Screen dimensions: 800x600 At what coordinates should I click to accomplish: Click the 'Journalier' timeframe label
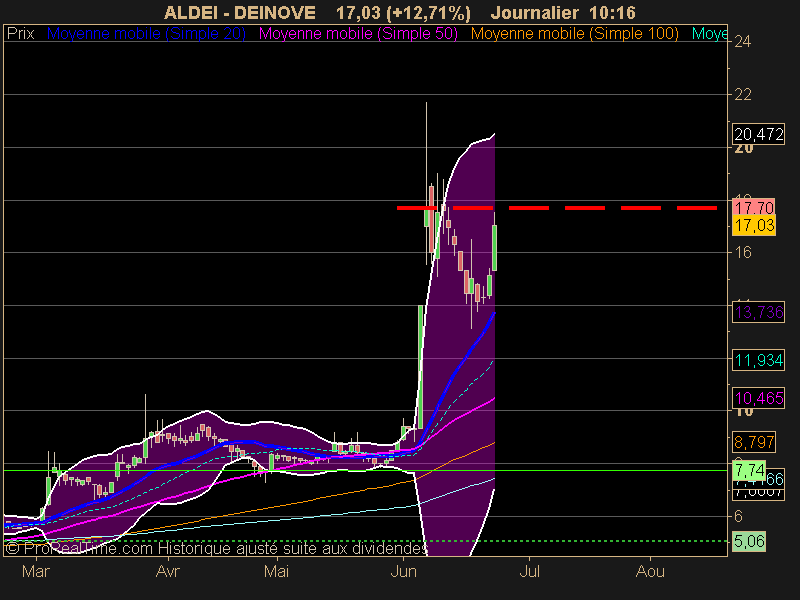coord(534,13)
